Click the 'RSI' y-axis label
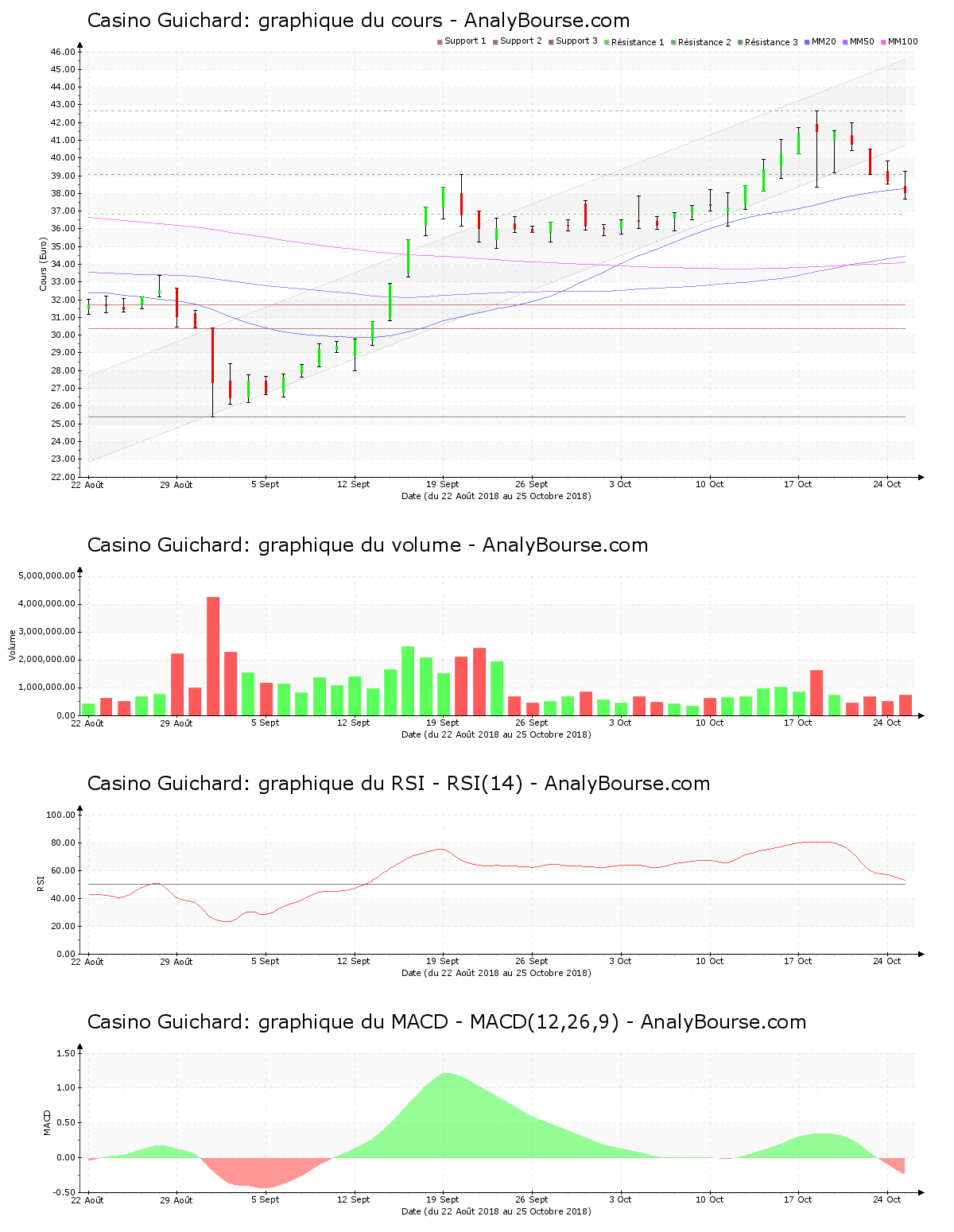The height and width of the screenshot is (1232, 954). point(41,883)
